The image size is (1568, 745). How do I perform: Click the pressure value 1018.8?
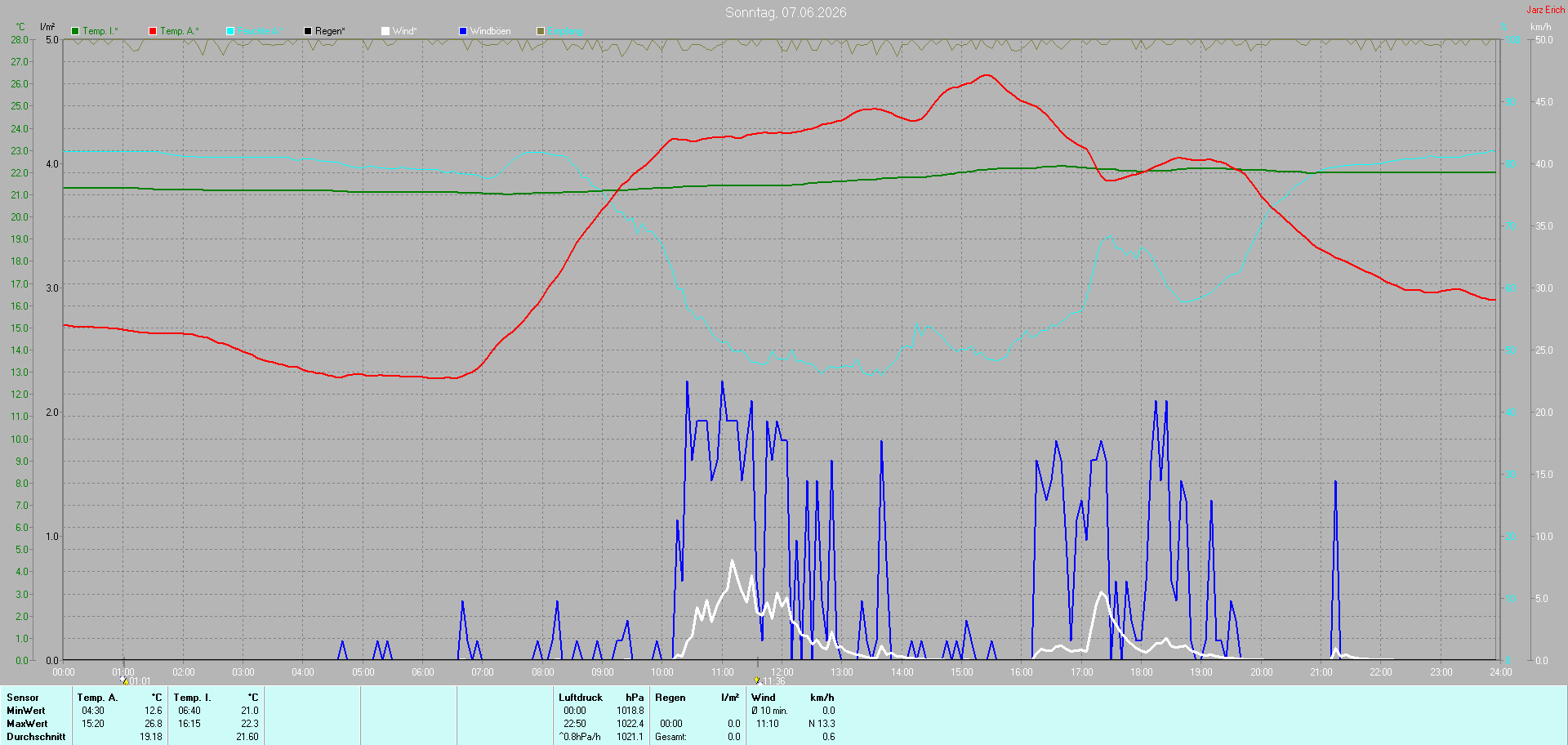630,711
